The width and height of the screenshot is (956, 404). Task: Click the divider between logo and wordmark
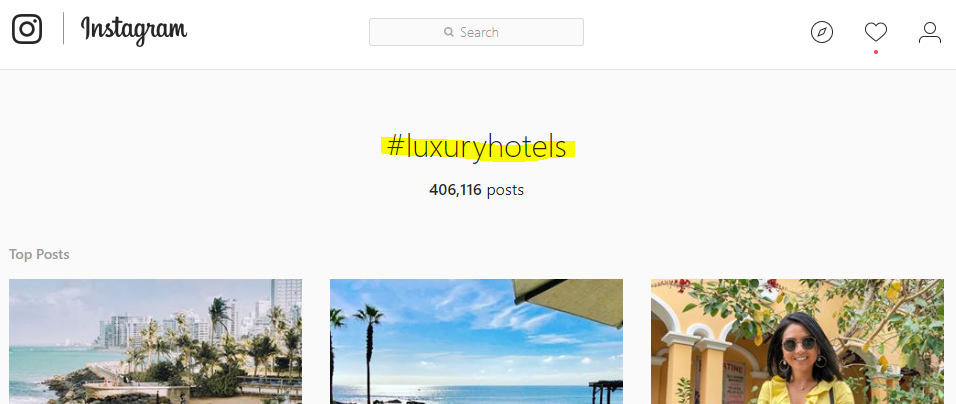63,29
